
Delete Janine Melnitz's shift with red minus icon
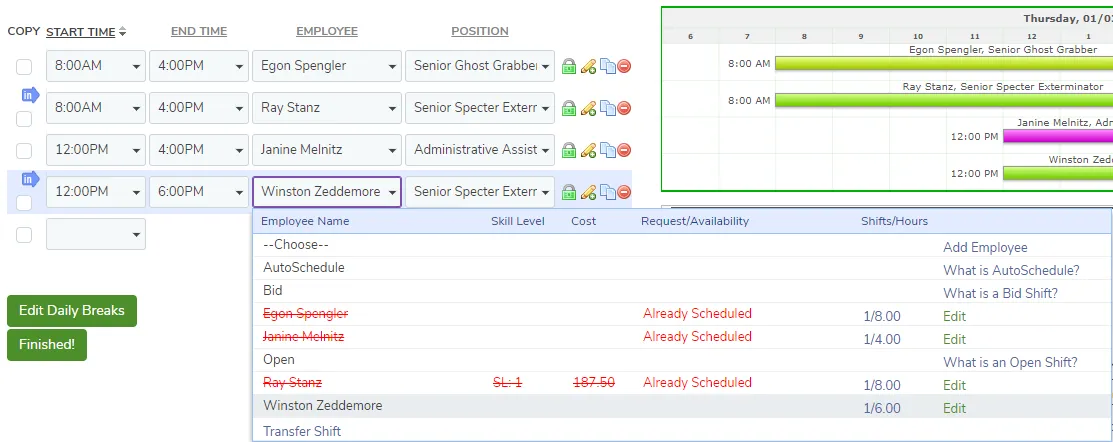click(x=624, y=150)
